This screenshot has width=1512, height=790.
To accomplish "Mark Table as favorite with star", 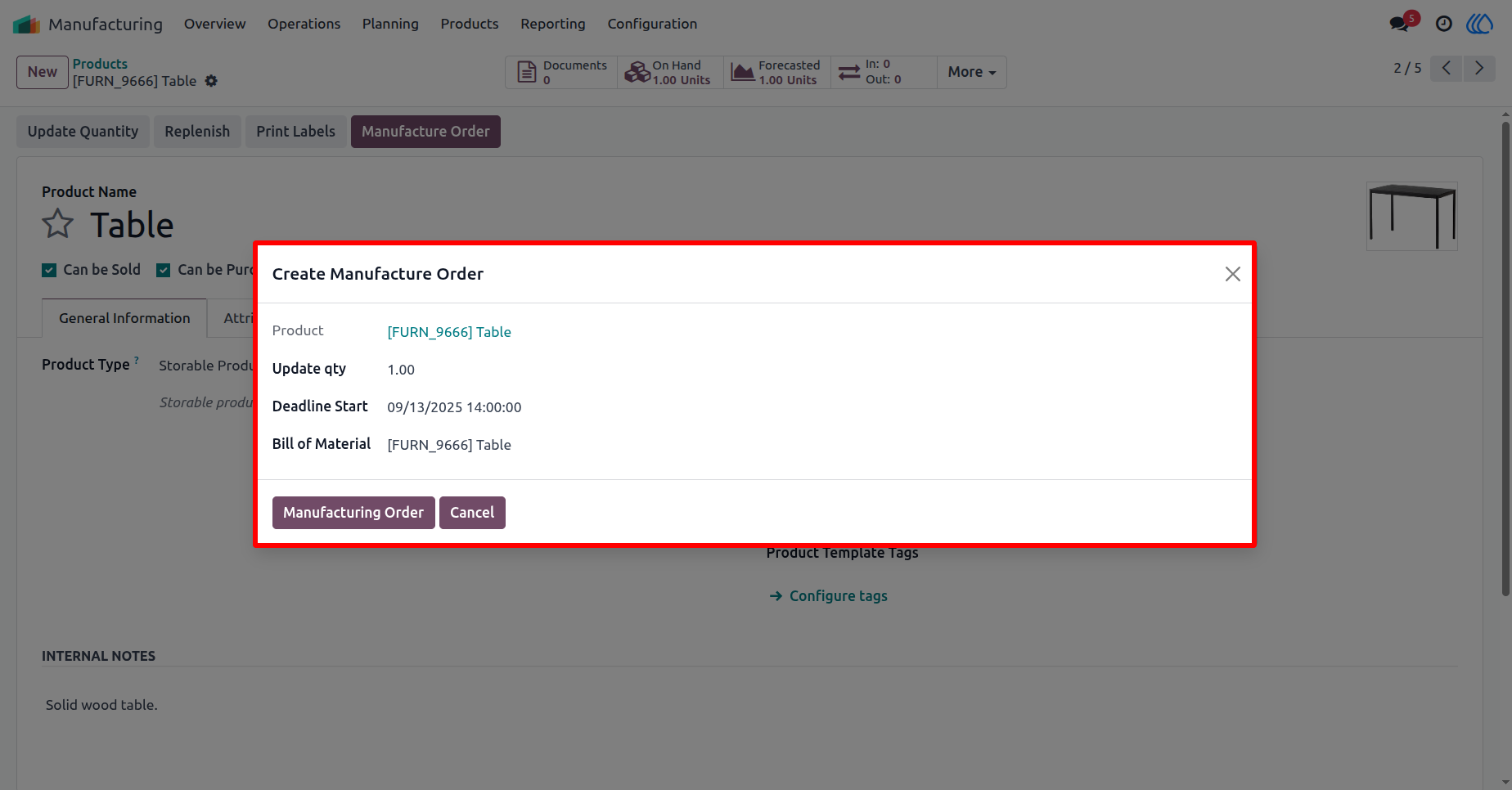I will click(x=58, y=224).
